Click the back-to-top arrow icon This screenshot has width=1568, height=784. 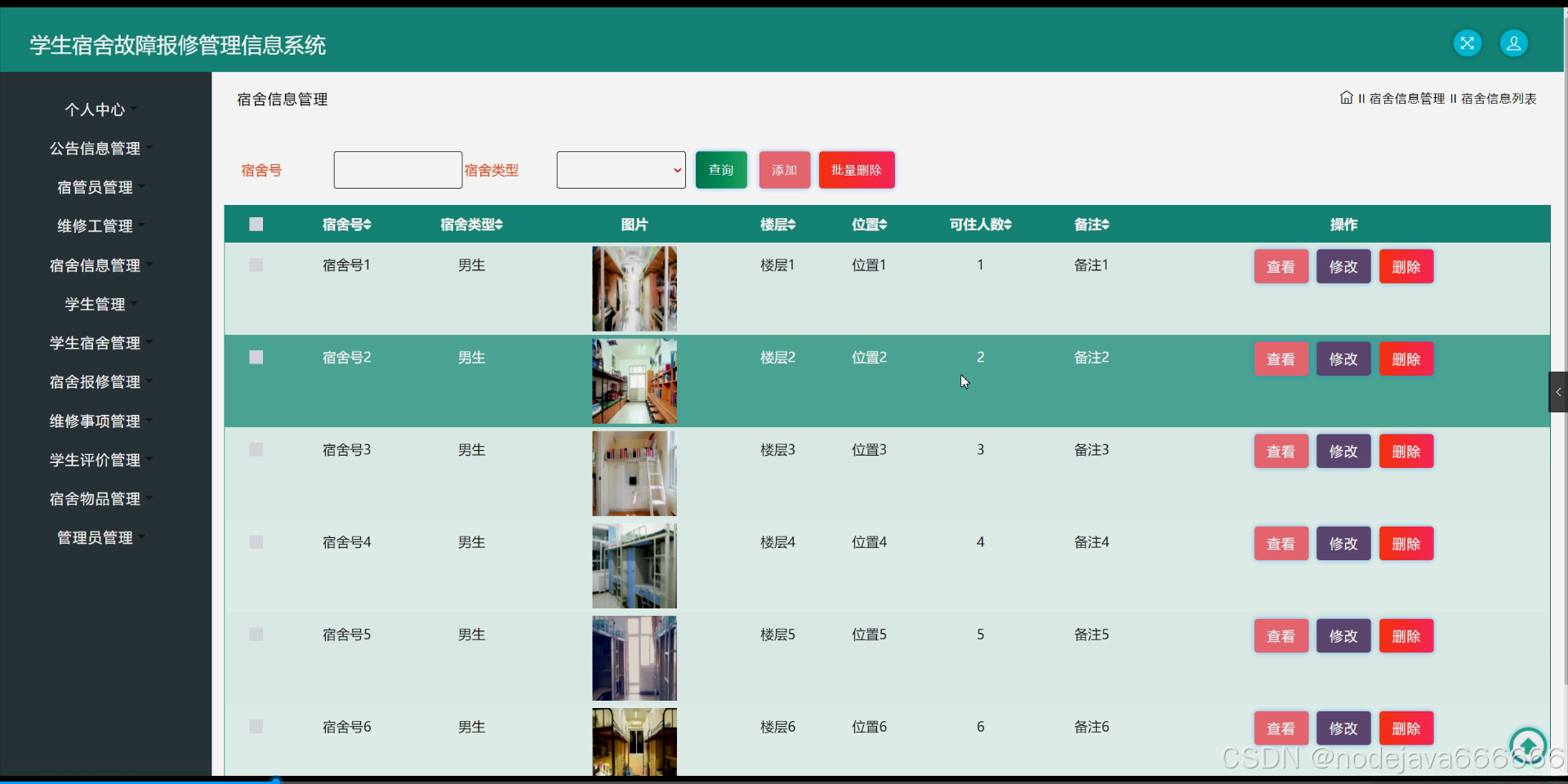click(x=1528, y=745)
